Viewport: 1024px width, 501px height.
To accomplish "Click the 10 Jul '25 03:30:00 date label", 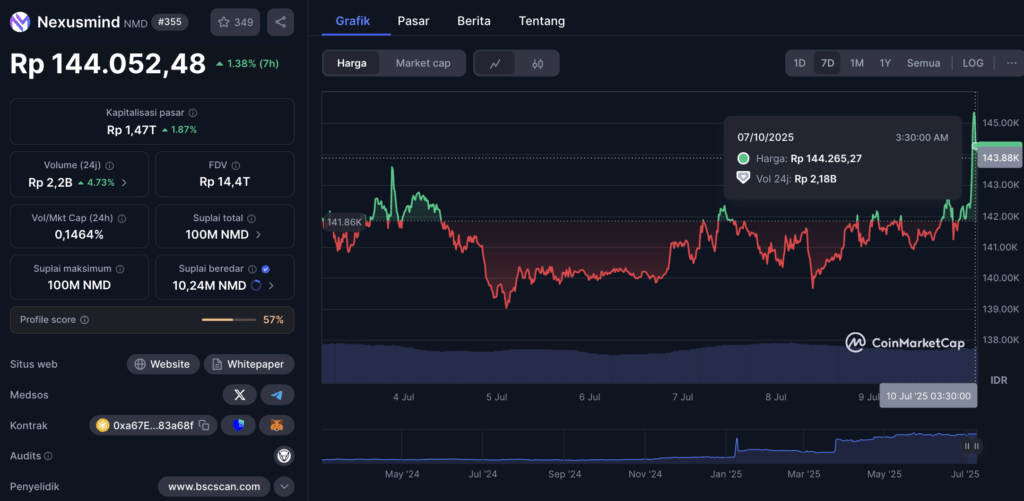I will click(928, 396).
